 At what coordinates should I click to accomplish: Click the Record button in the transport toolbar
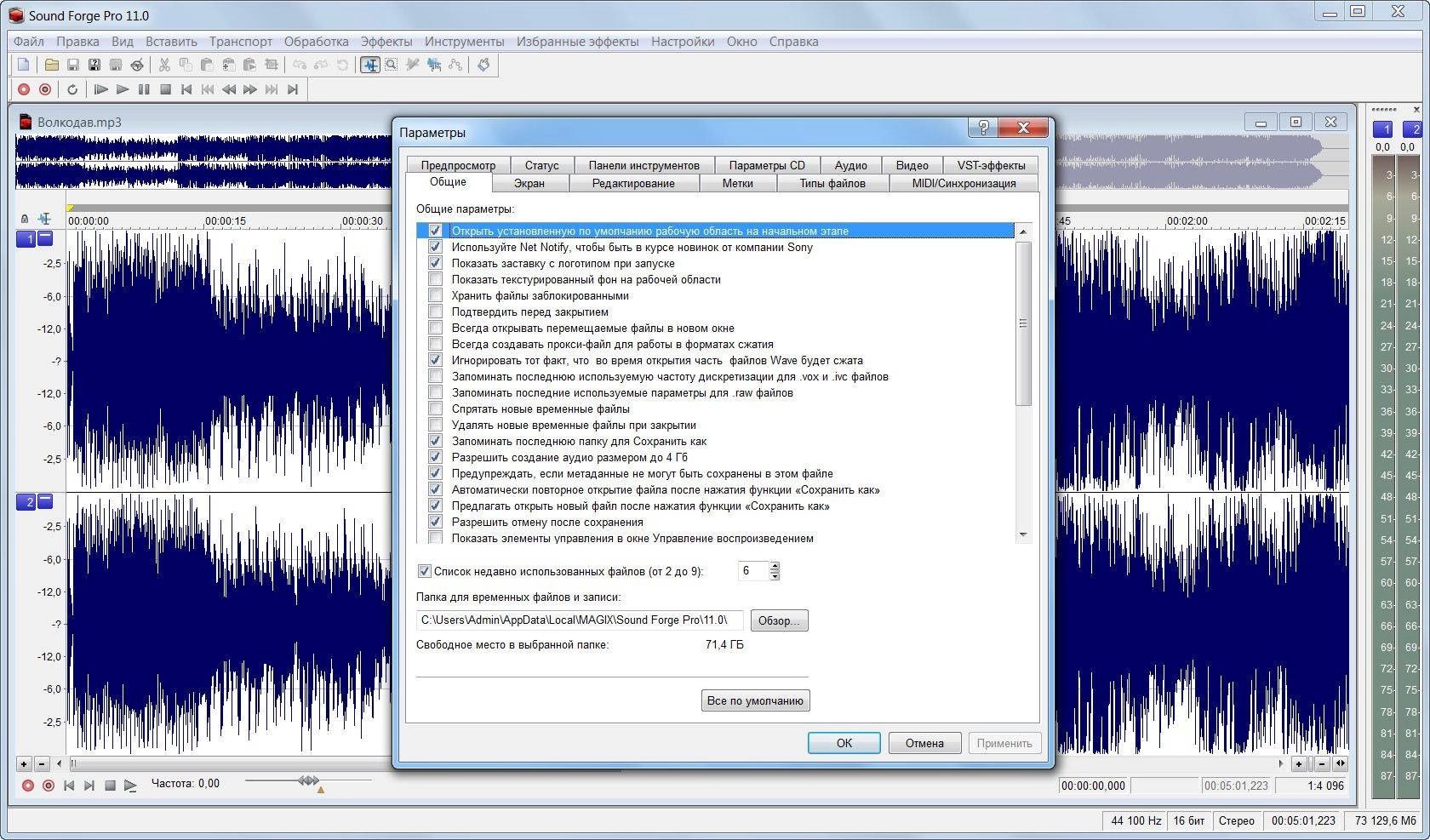[24, 89]
